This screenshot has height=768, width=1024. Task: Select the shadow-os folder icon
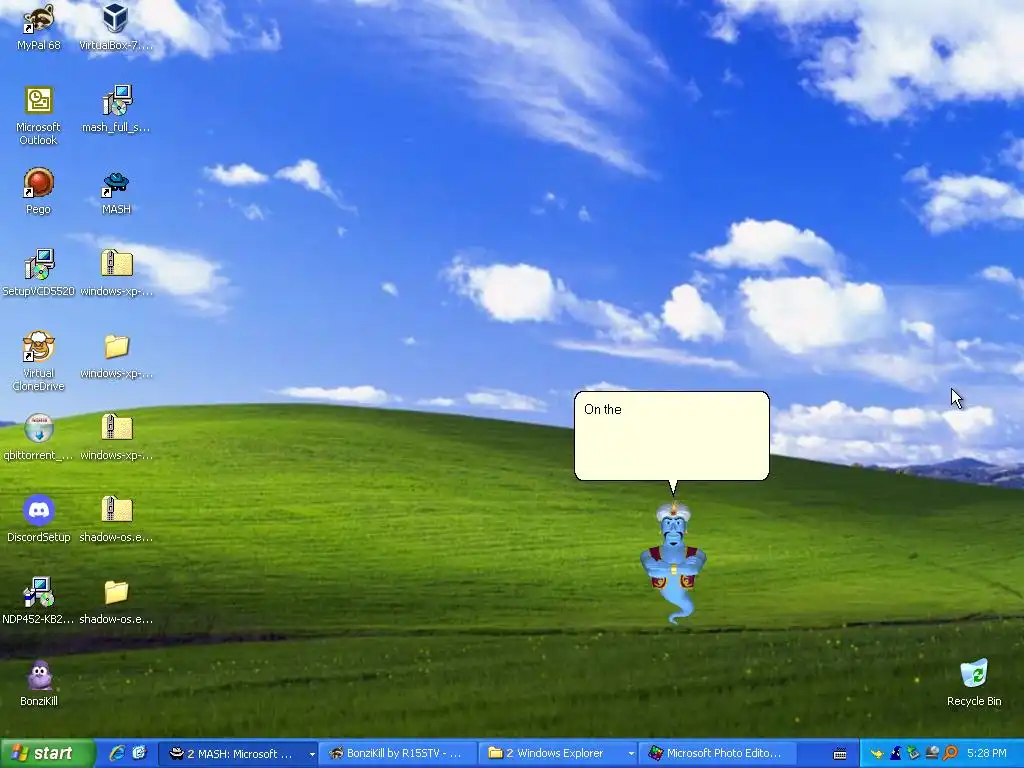pyautogui.click(x=116, y=601)
